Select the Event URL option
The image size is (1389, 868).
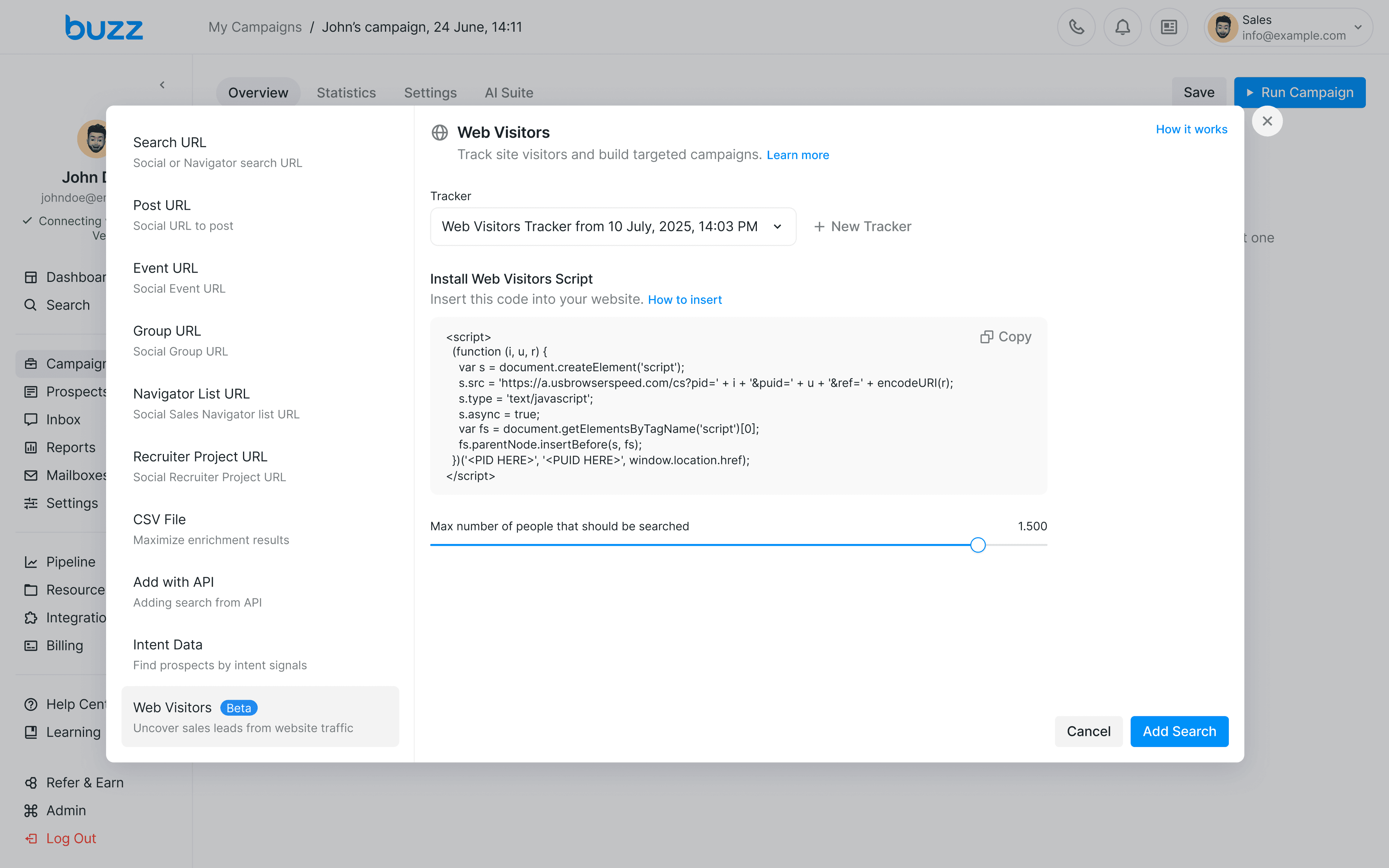(260, 278)
